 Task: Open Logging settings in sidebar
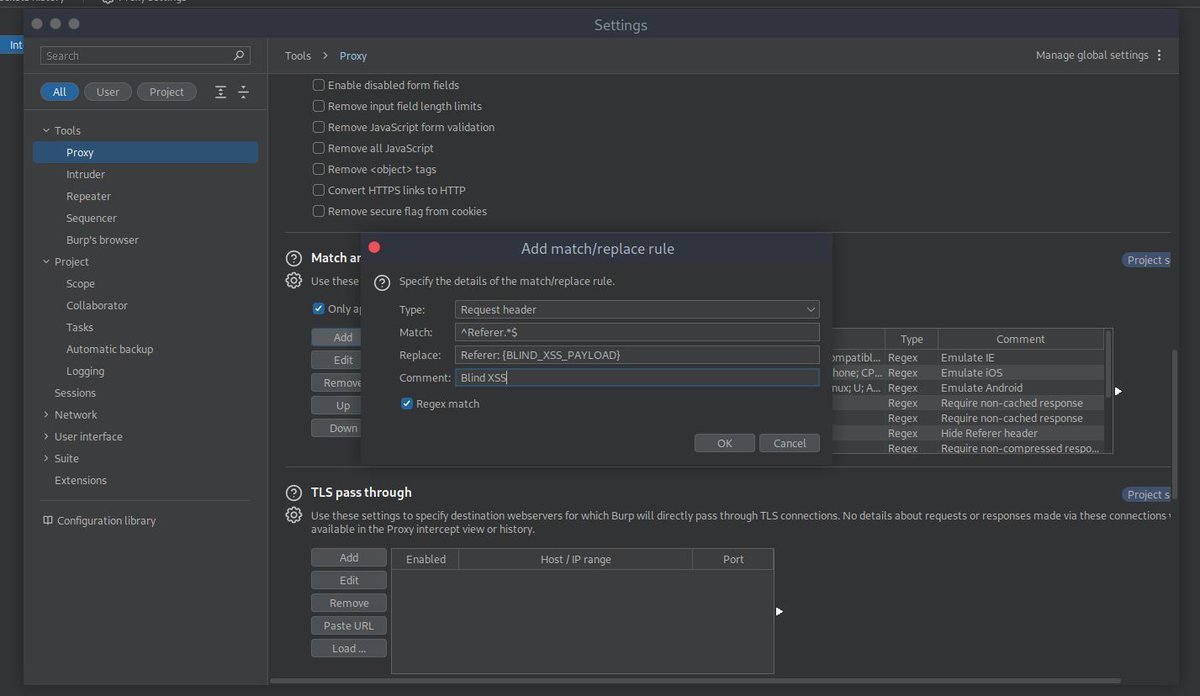coord(86,372)
